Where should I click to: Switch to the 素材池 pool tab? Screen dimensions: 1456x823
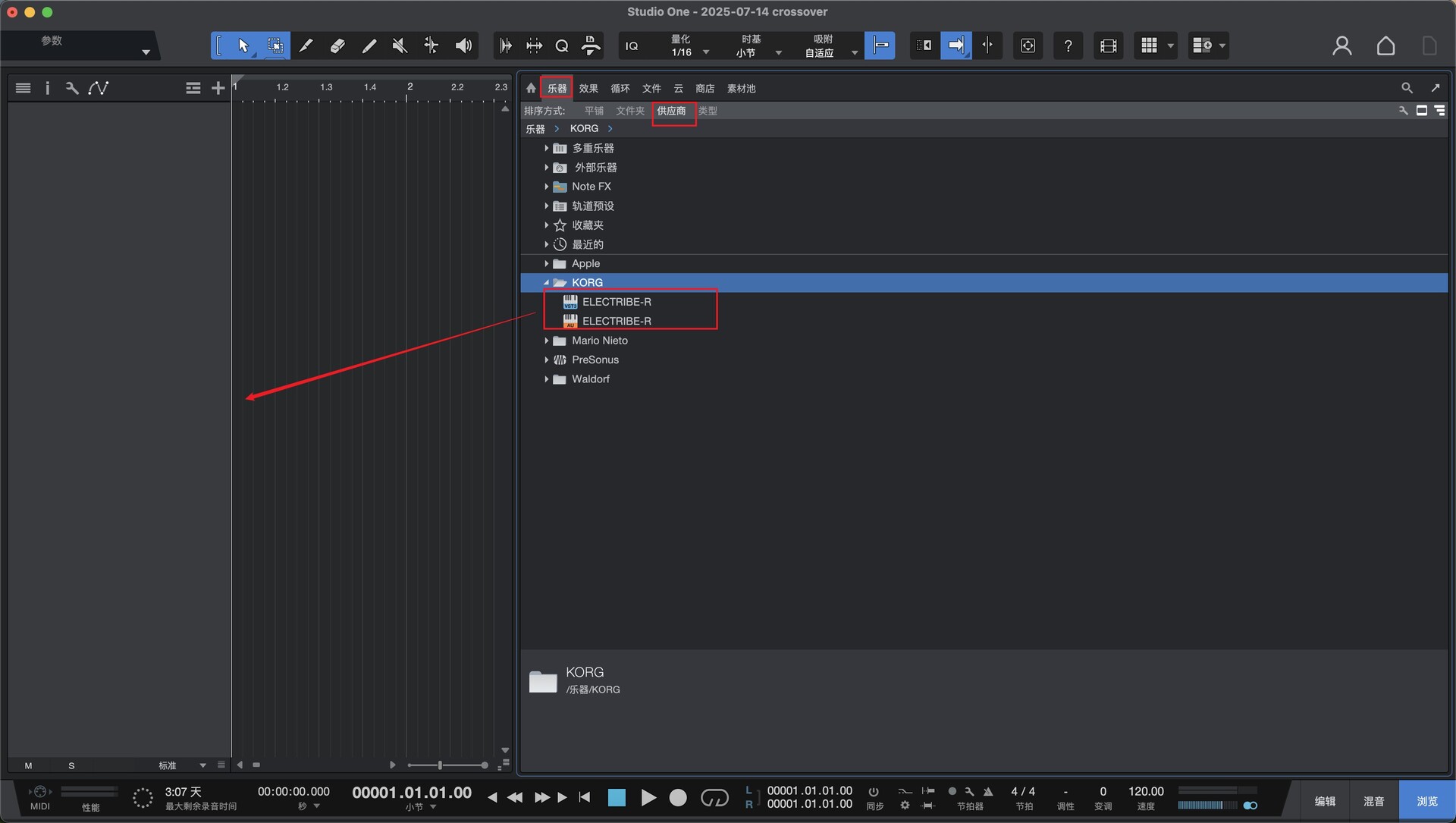click(x=741, y=88)
